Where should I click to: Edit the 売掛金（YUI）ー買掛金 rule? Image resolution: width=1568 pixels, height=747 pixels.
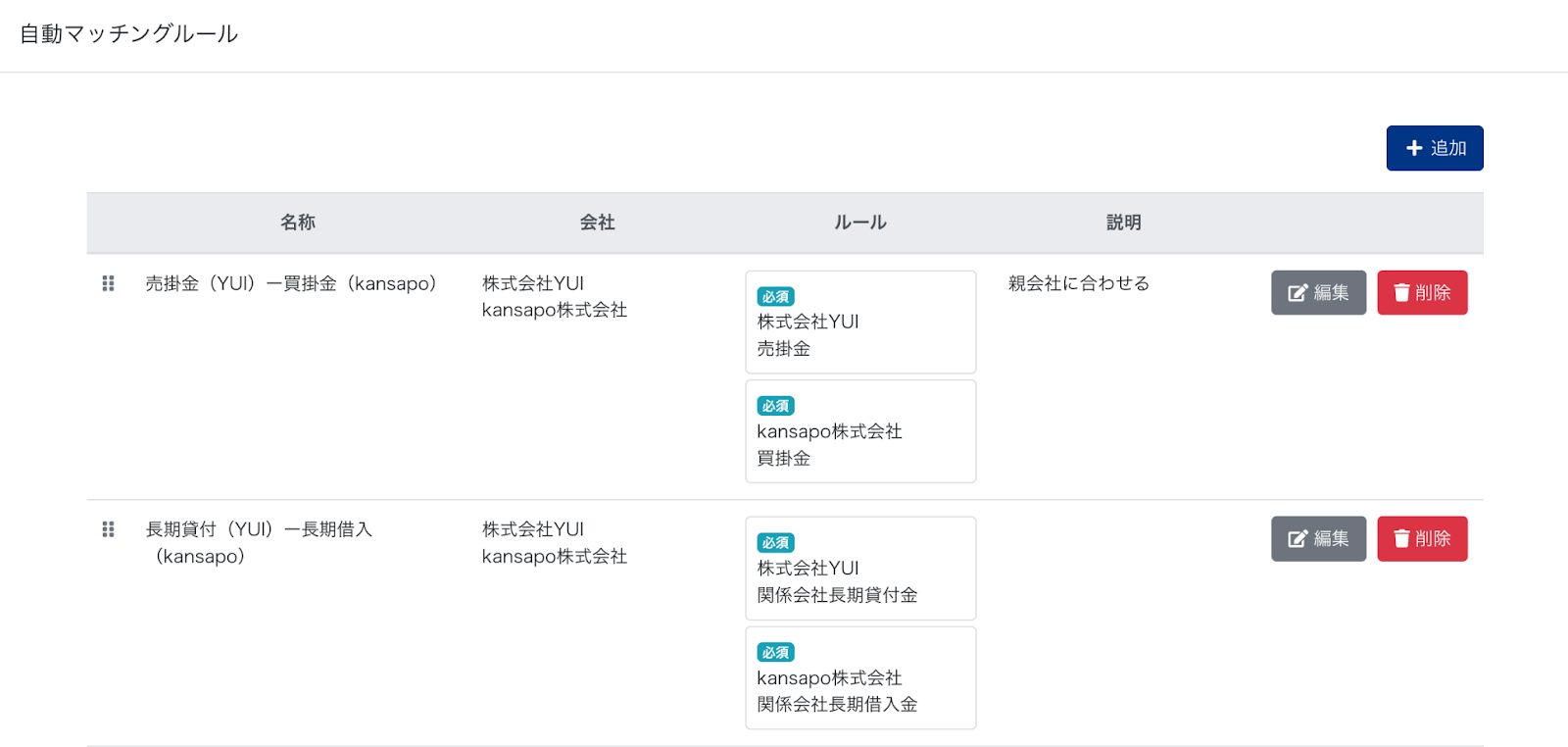click(x=1318, y=292)
